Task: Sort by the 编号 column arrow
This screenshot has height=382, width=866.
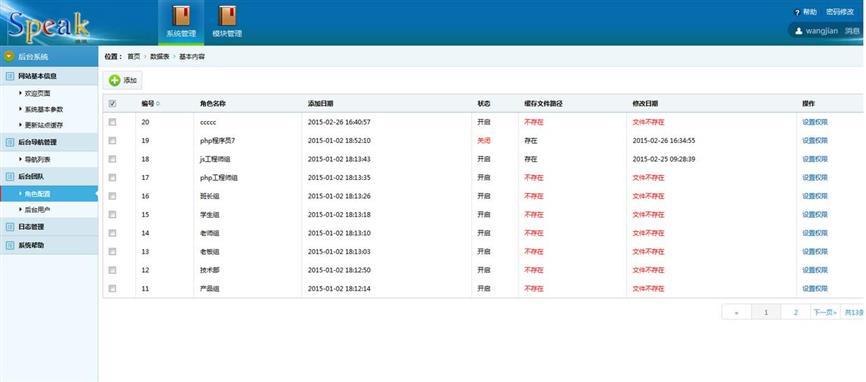Action: click(x=159, y=104)
